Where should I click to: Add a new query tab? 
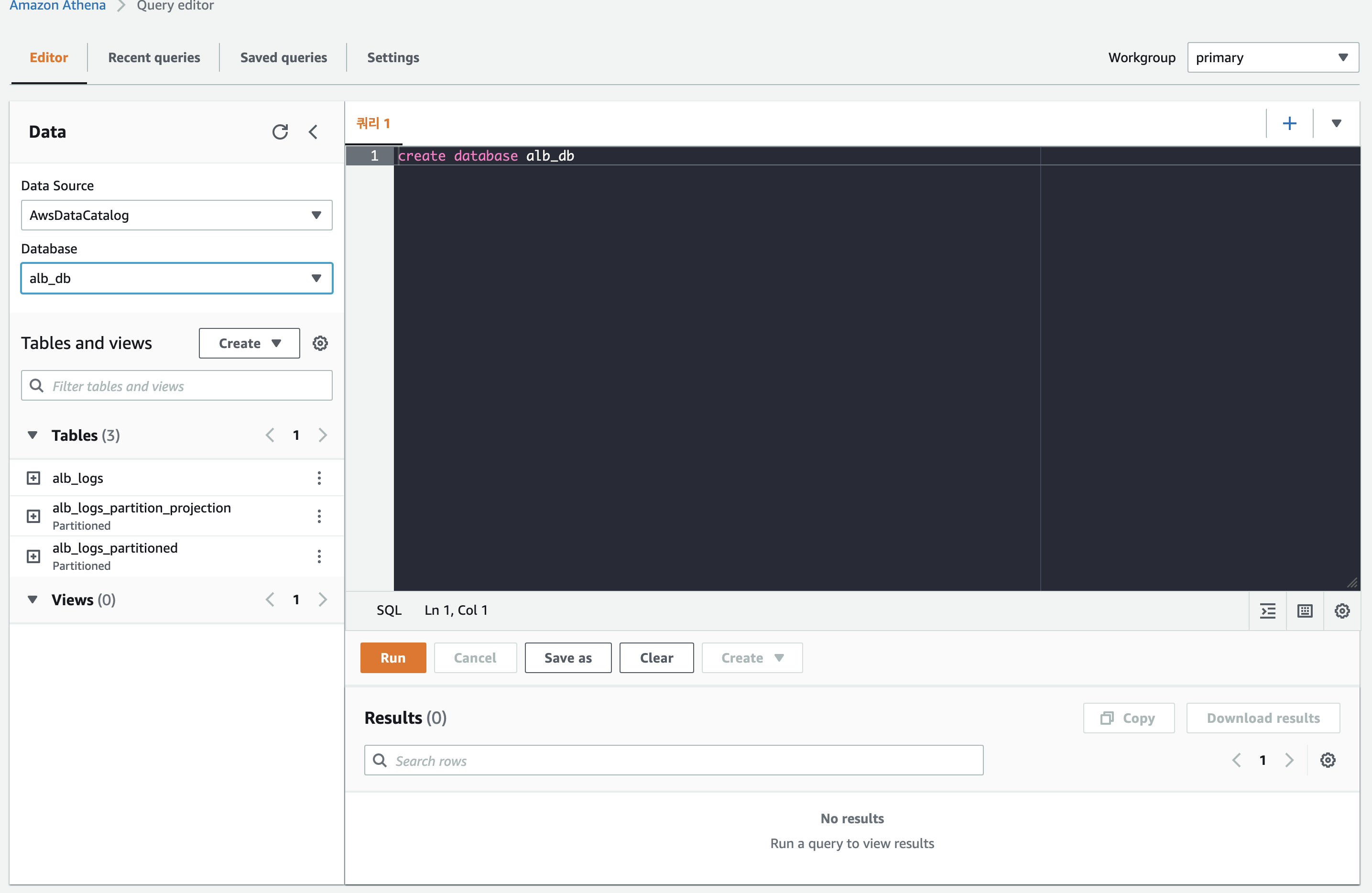tap(1289, 123)
